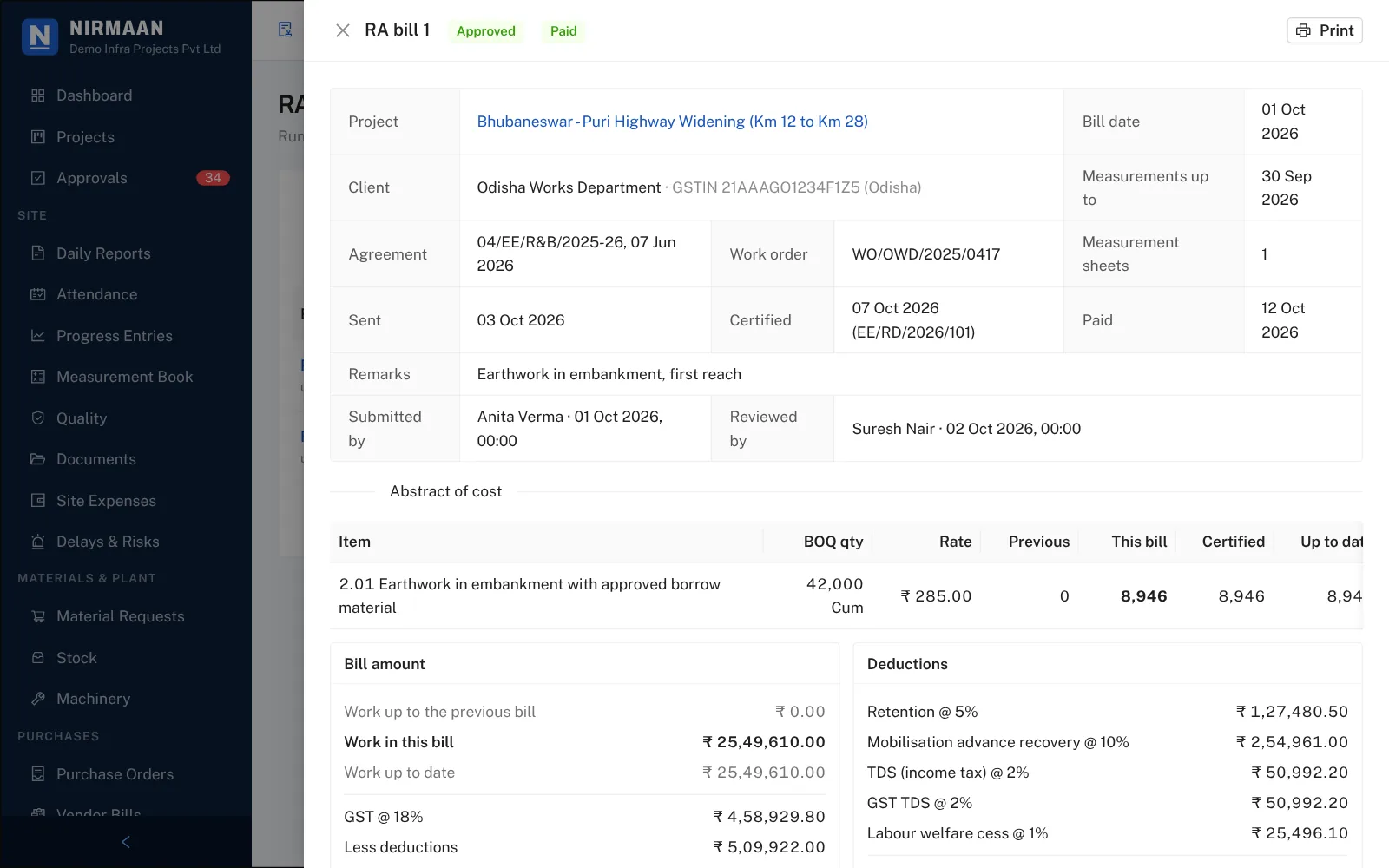Screen dimensions: 1389x868
Task: Open the Vendor Bills menu item
Action: pos(98,813)
